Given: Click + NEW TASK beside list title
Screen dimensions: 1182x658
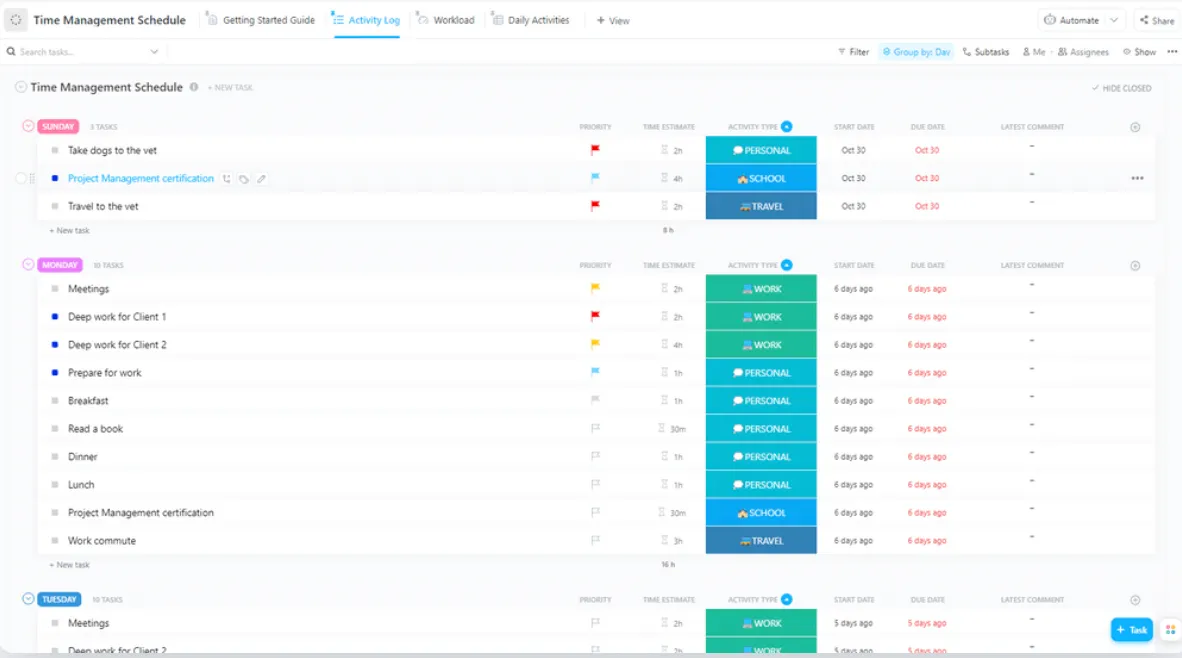Looking at the screenshot, I should click(231, 87).
